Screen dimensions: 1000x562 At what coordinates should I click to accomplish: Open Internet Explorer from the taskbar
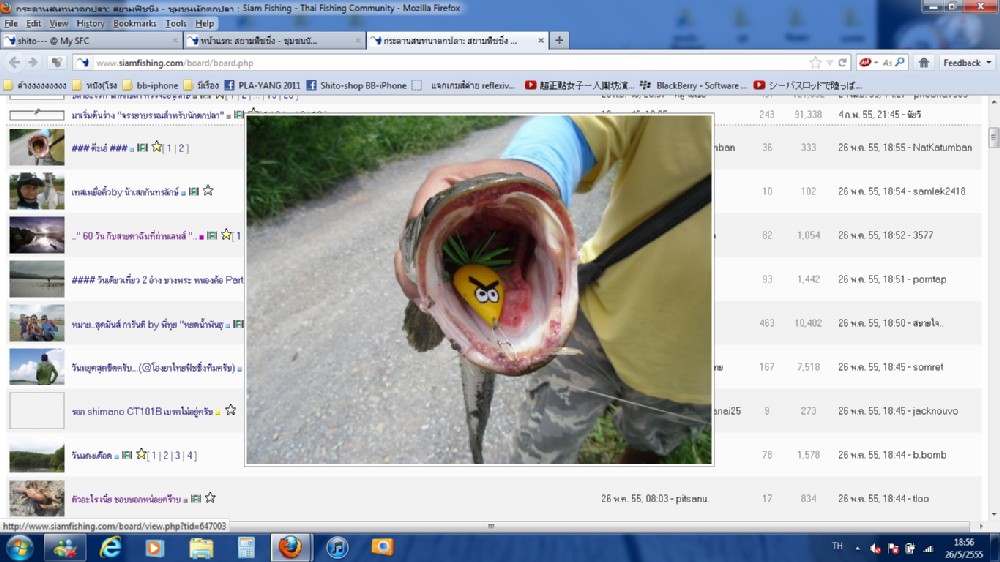coord(110,547)
